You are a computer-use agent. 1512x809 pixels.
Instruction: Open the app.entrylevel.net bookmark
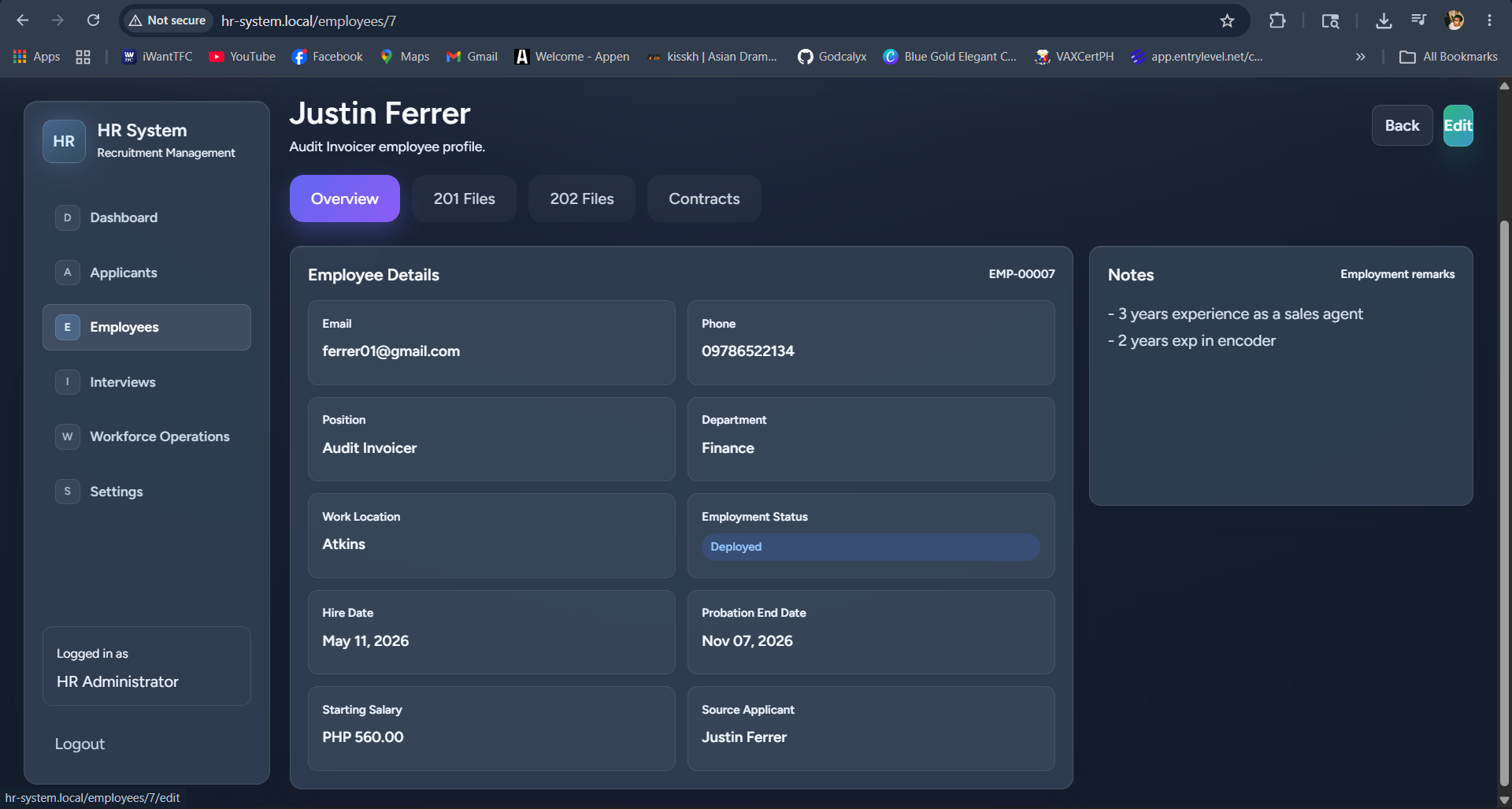click(x=1196, y=57)
